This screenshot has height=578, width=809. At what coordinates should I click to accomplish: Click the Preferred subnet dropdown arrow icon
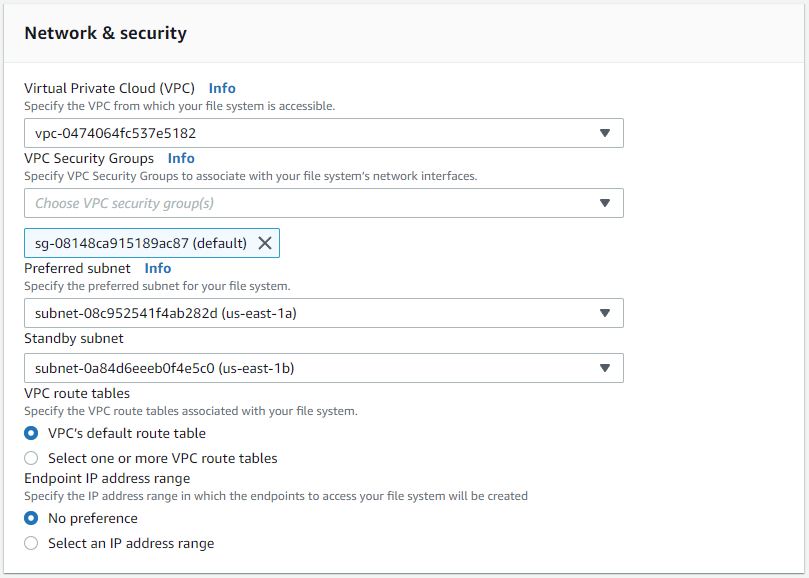tap(604, 313)
